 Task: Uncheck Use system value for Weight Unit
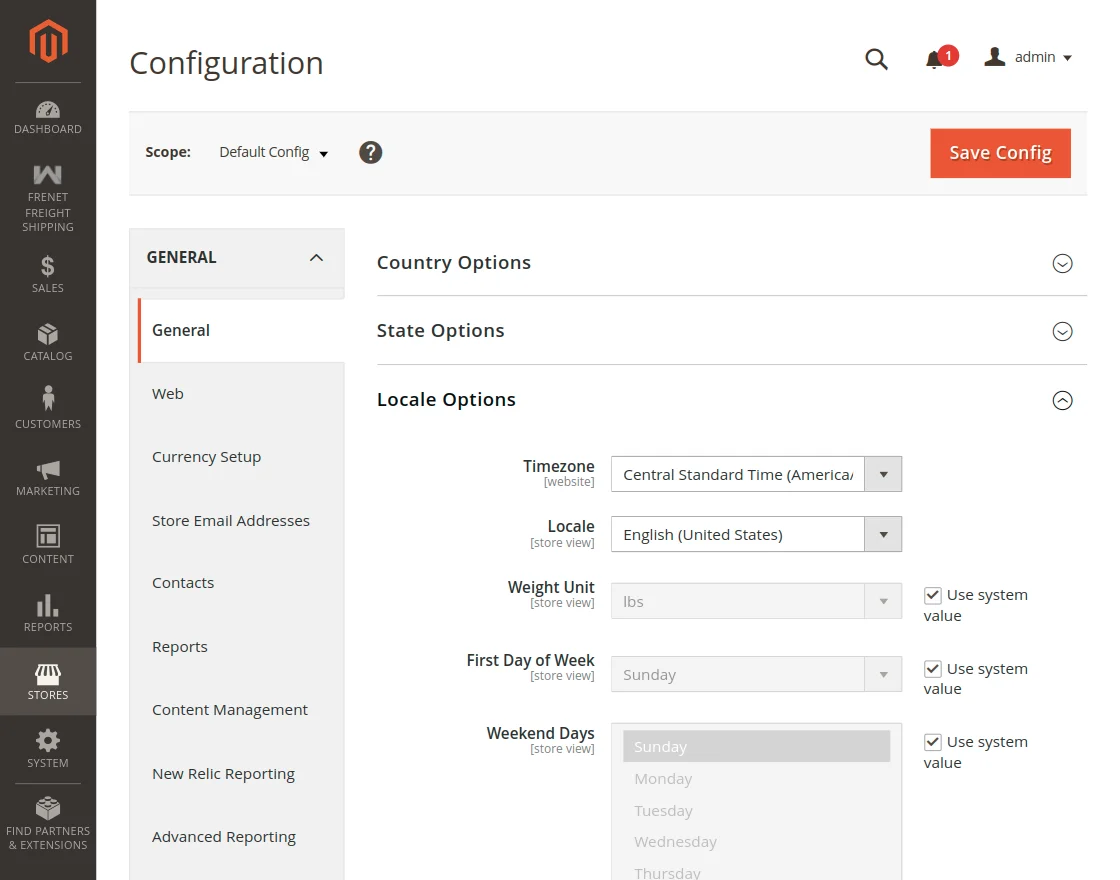coord(932,594)
